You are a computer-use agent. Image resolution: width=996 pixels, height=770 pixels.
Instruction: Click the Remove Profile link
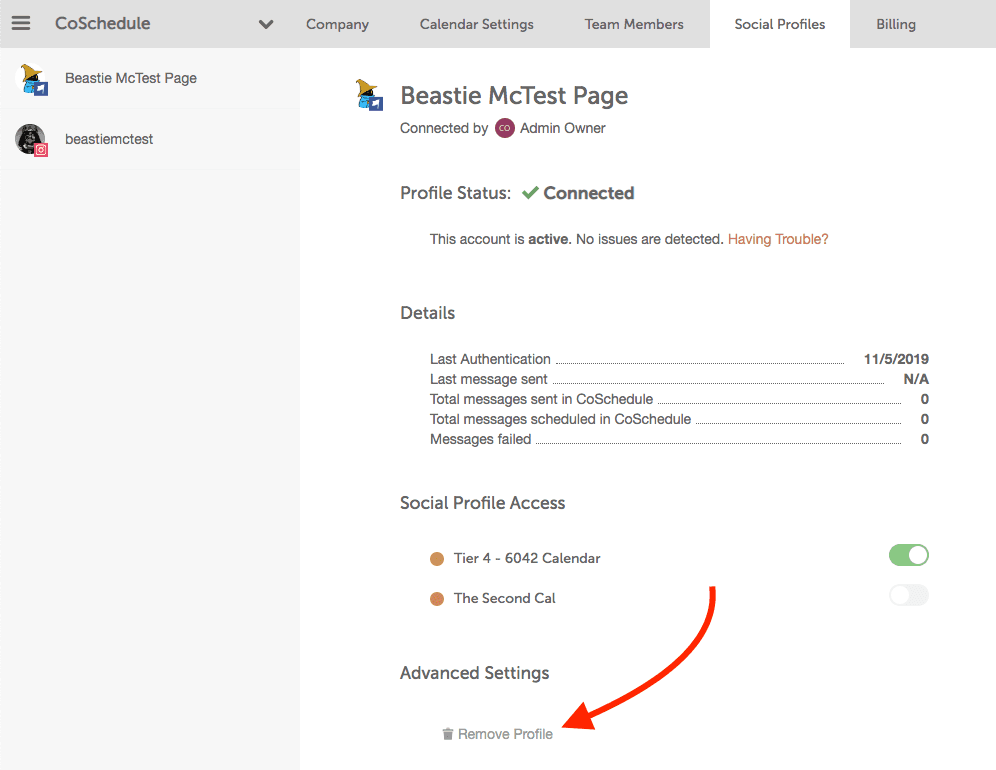point(505,734)
